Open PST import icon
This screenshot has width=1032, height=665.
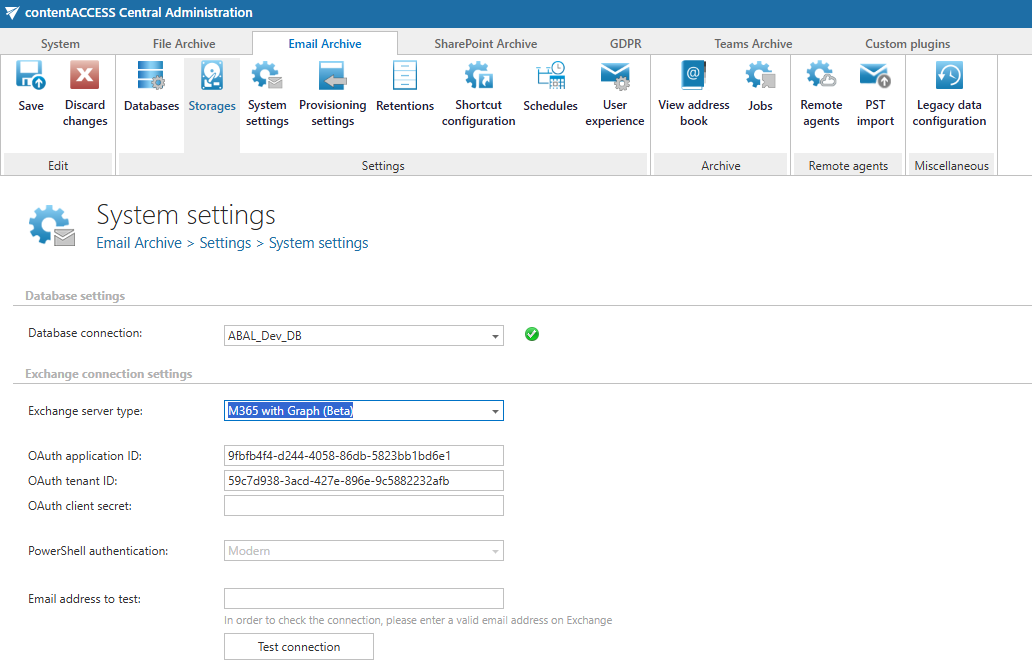[x=875, y=75]
